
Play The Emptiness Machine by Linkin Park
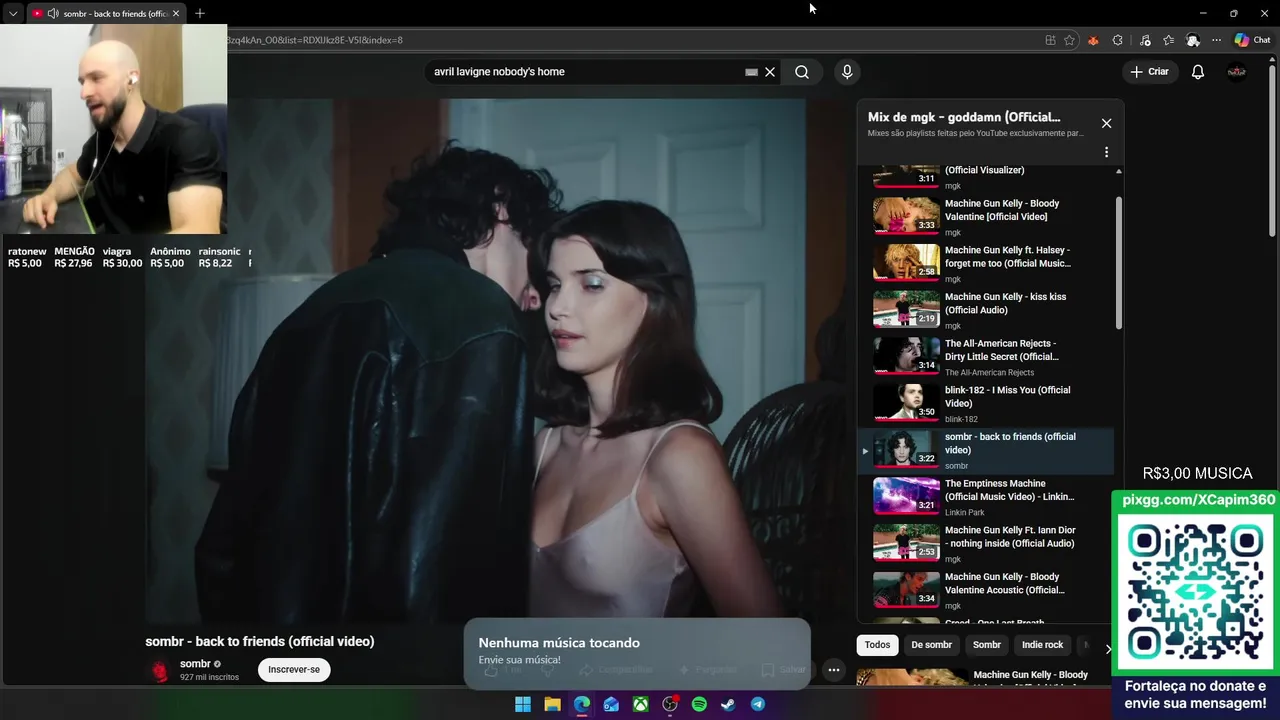[986, 497]
